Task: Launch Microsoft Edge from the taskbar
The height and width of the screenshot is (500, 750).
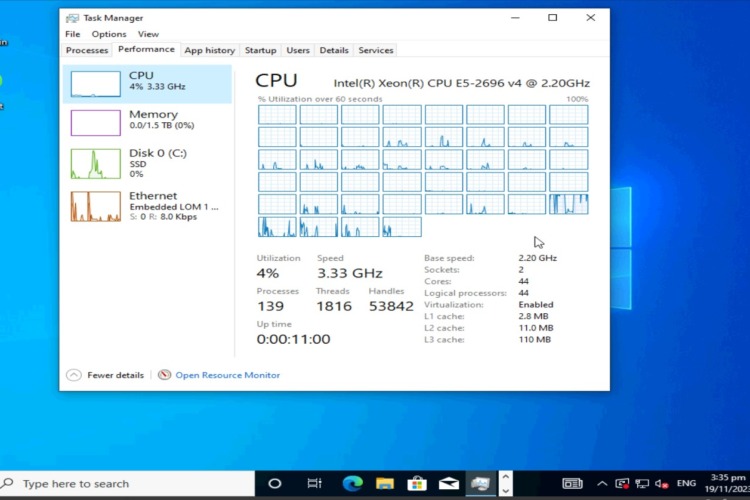Action: (x=353, y=484)
